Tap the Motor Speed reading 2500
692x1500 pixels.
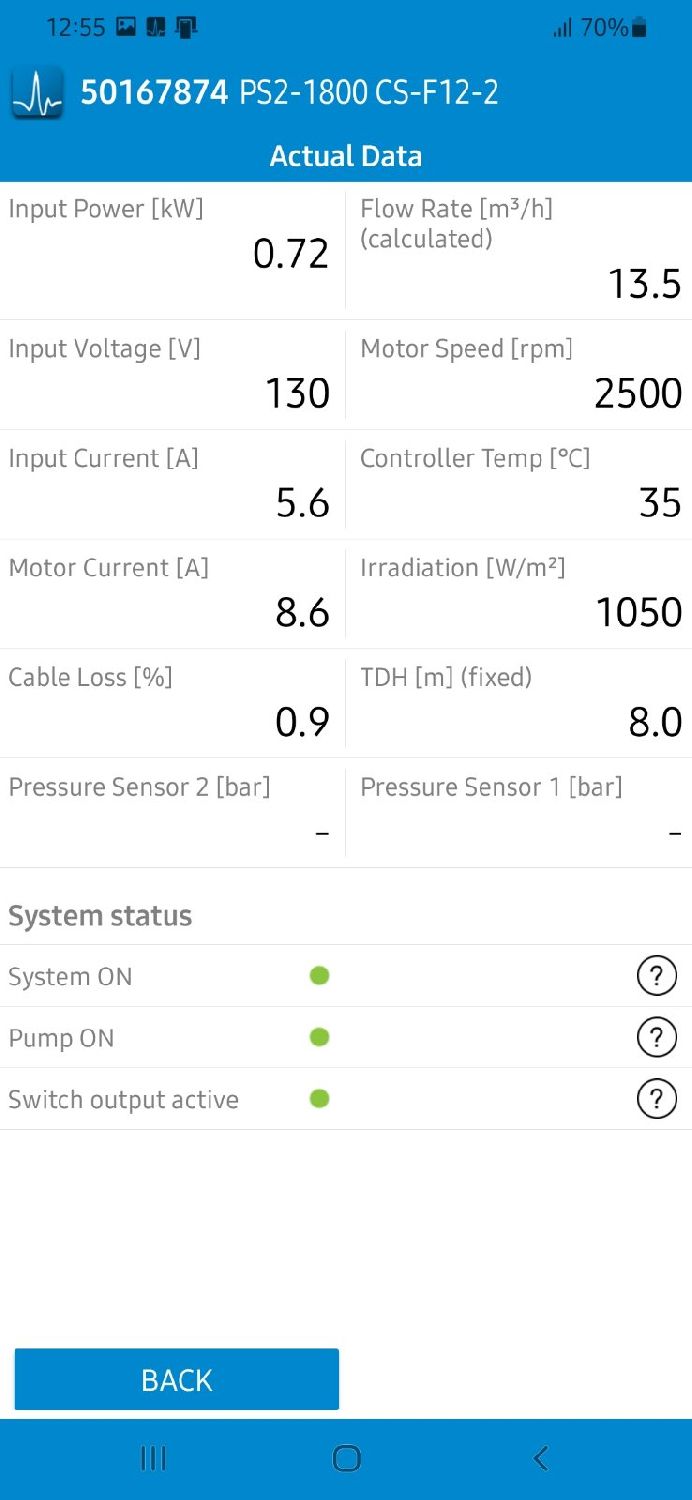pyautogui.click(x=638, y=394)
